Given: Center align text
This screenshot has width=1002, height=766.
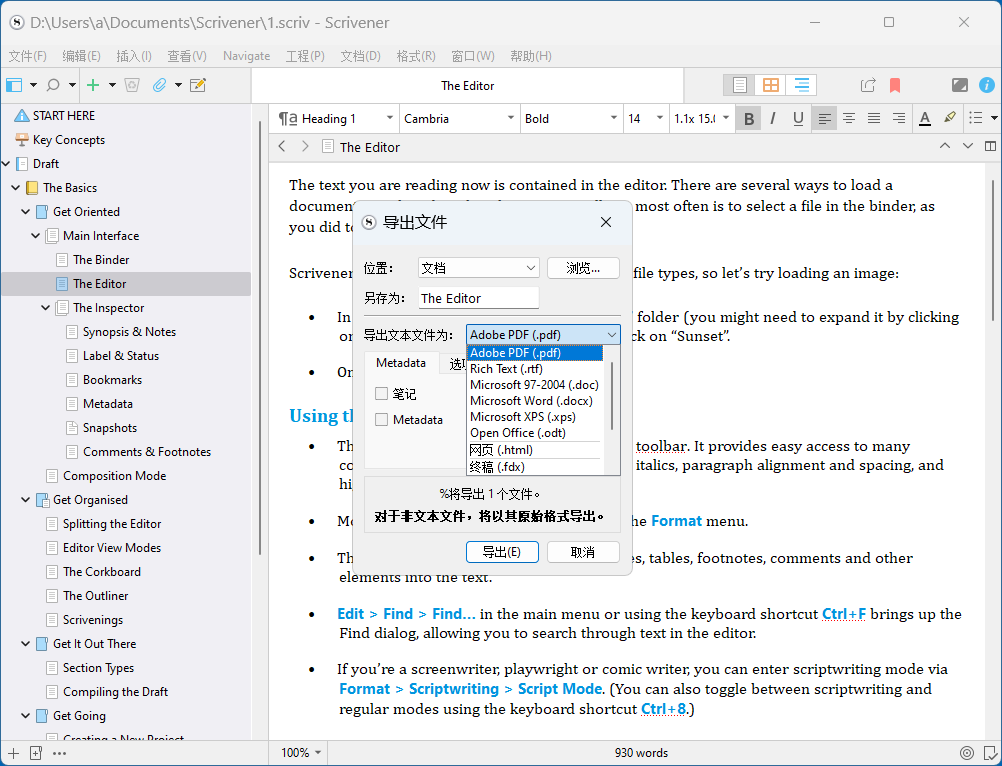Looking at the screenshot, I should (x=849, y=119).
